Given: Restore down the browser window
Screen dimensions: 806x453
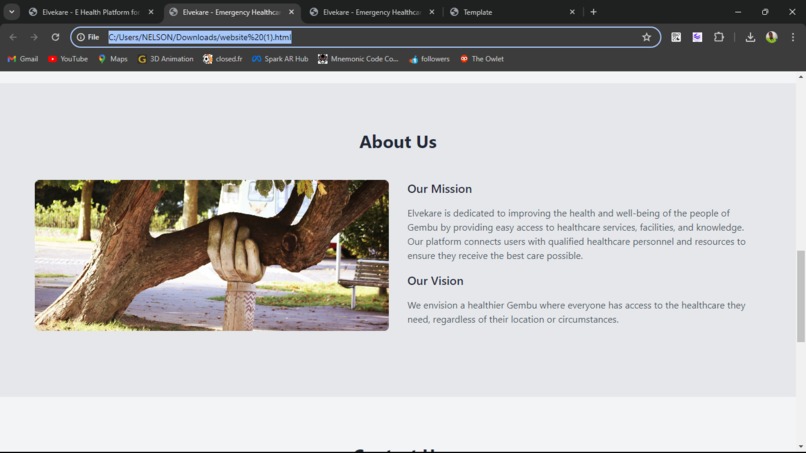Looking at the screenshot, I should (765, 12).
